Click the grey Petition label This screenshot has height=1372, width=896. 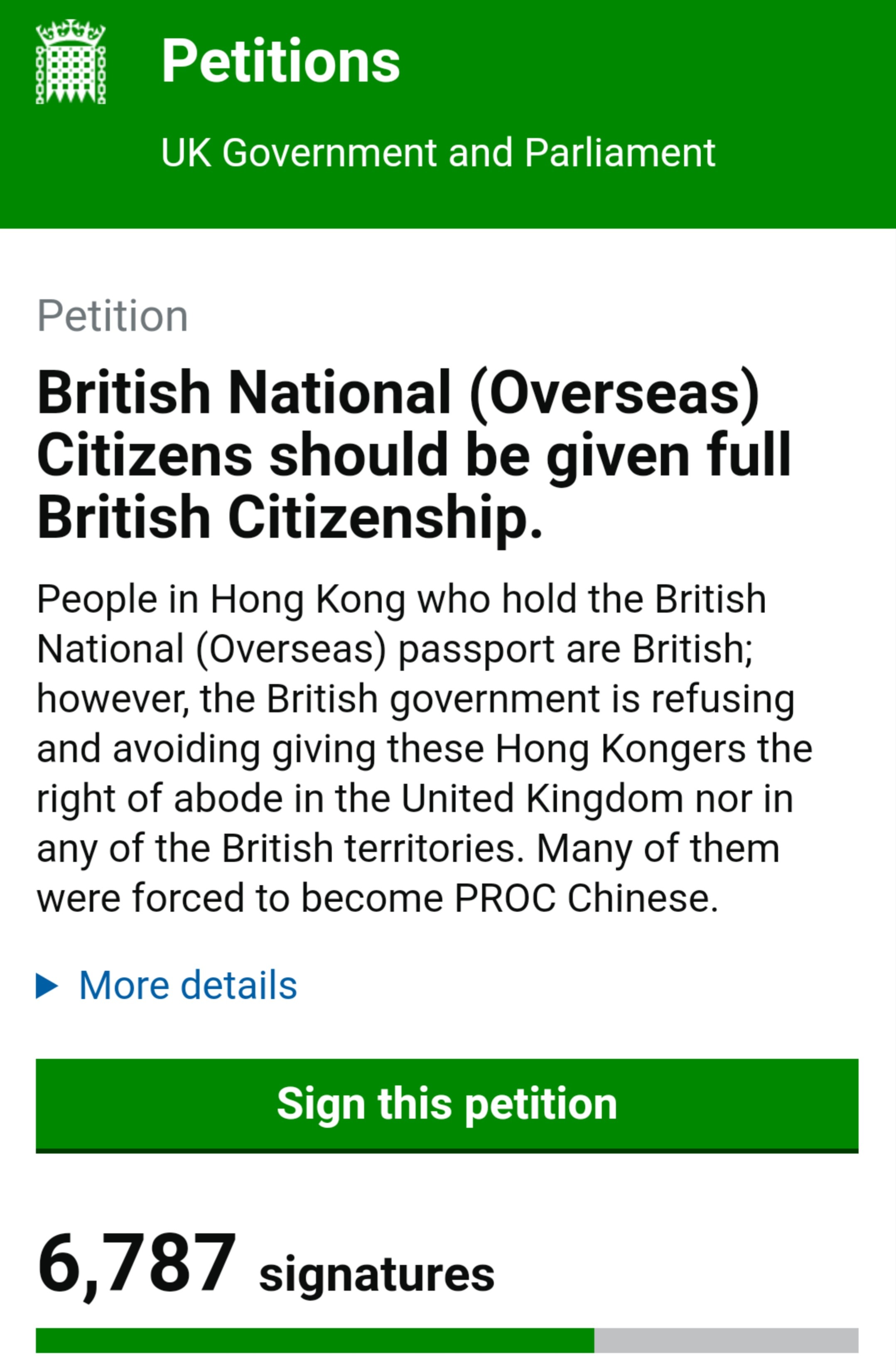(x=113, y=316)
